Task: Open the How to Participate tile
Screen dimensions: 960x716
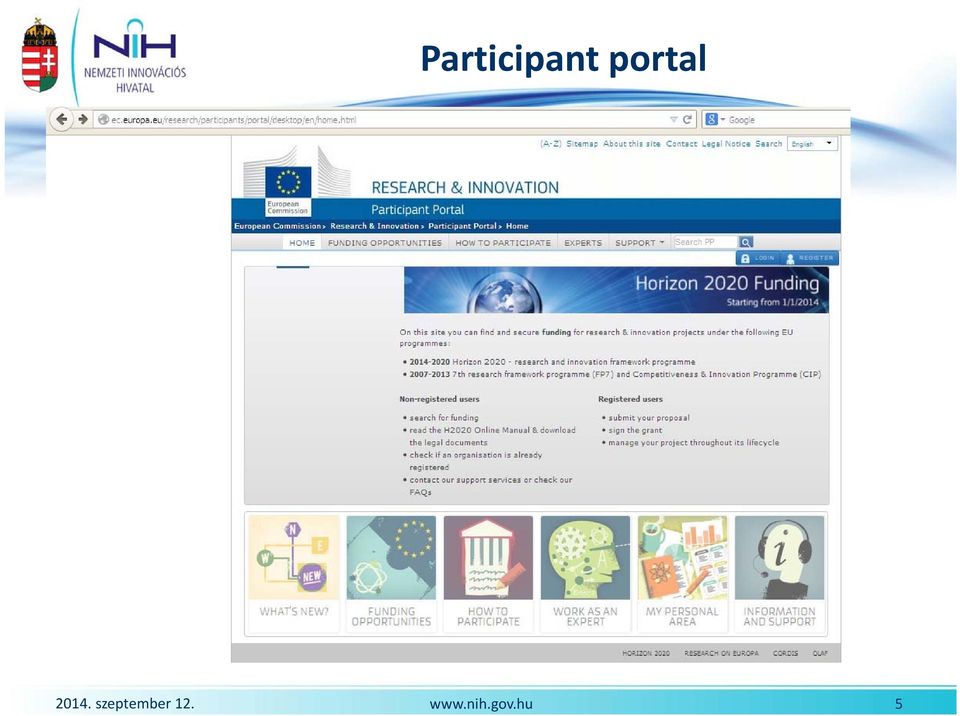Action: click(488, 572)
